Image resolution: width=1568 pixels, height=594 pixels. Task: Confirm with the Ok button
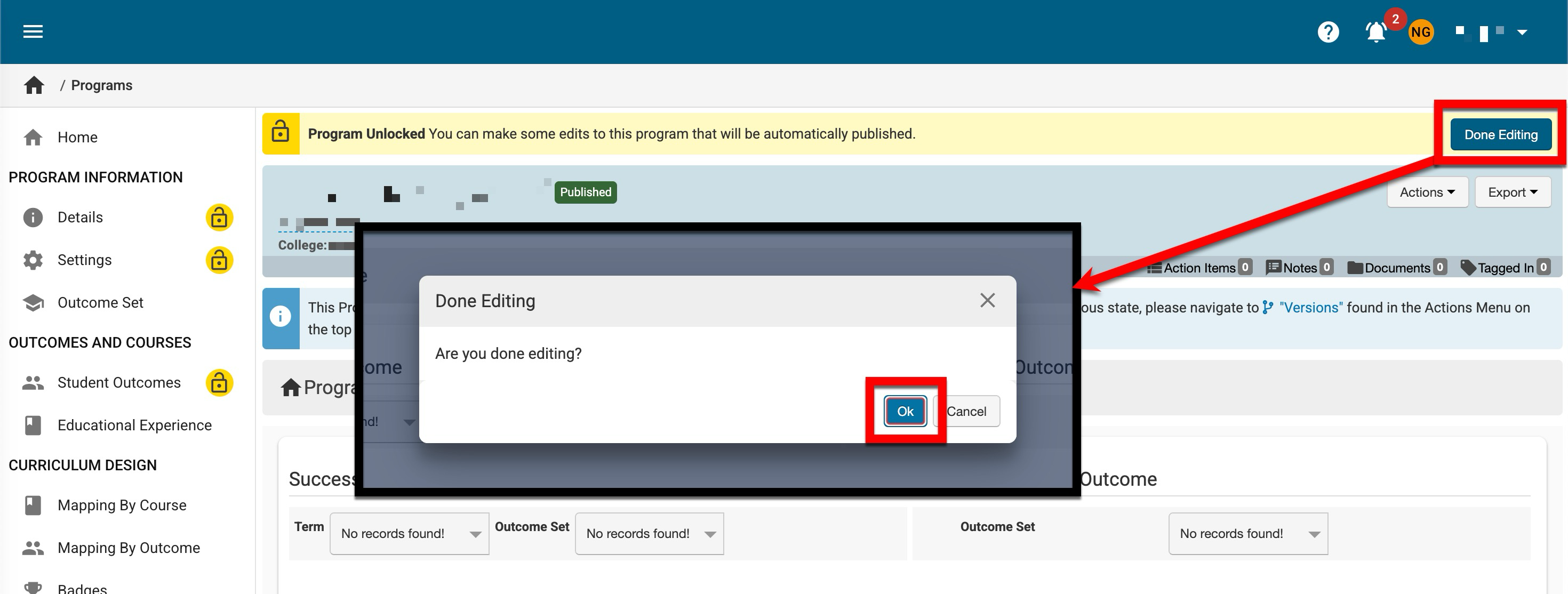click(905, 412)
